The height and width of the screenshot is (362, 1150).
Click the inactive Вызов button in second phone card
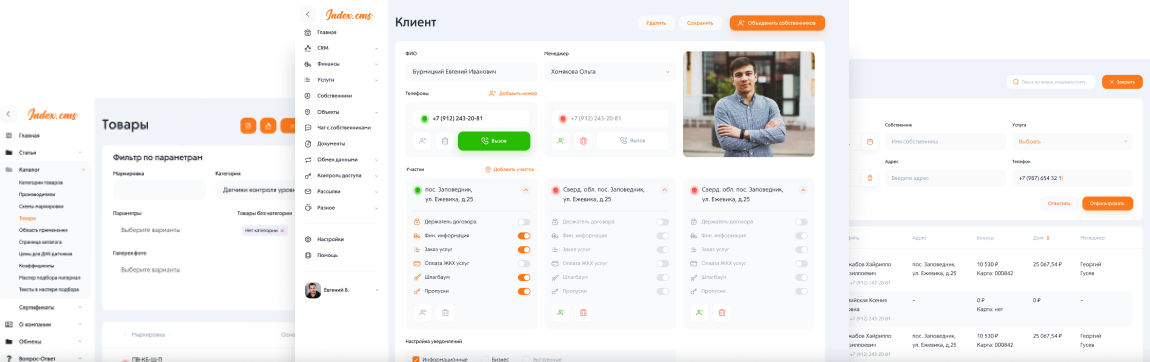click(632, 141)
